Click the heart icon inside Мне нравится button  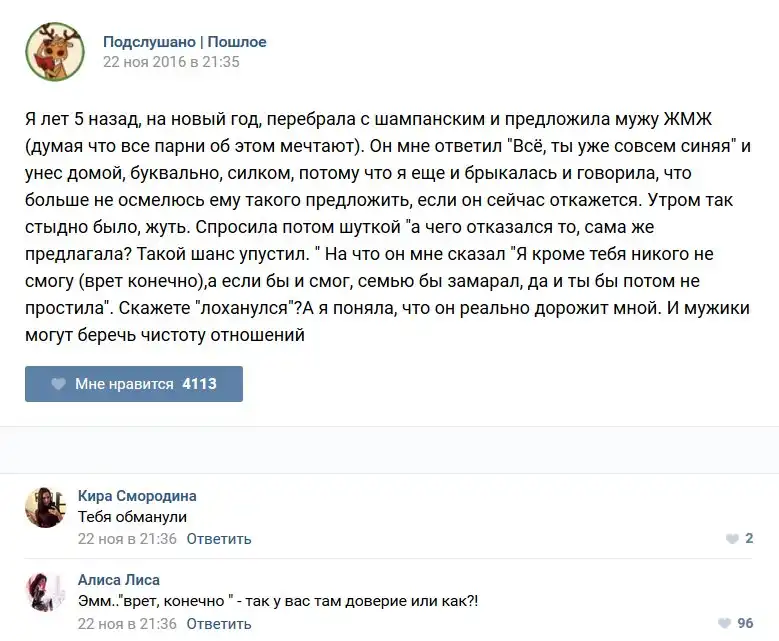(58, 384)
